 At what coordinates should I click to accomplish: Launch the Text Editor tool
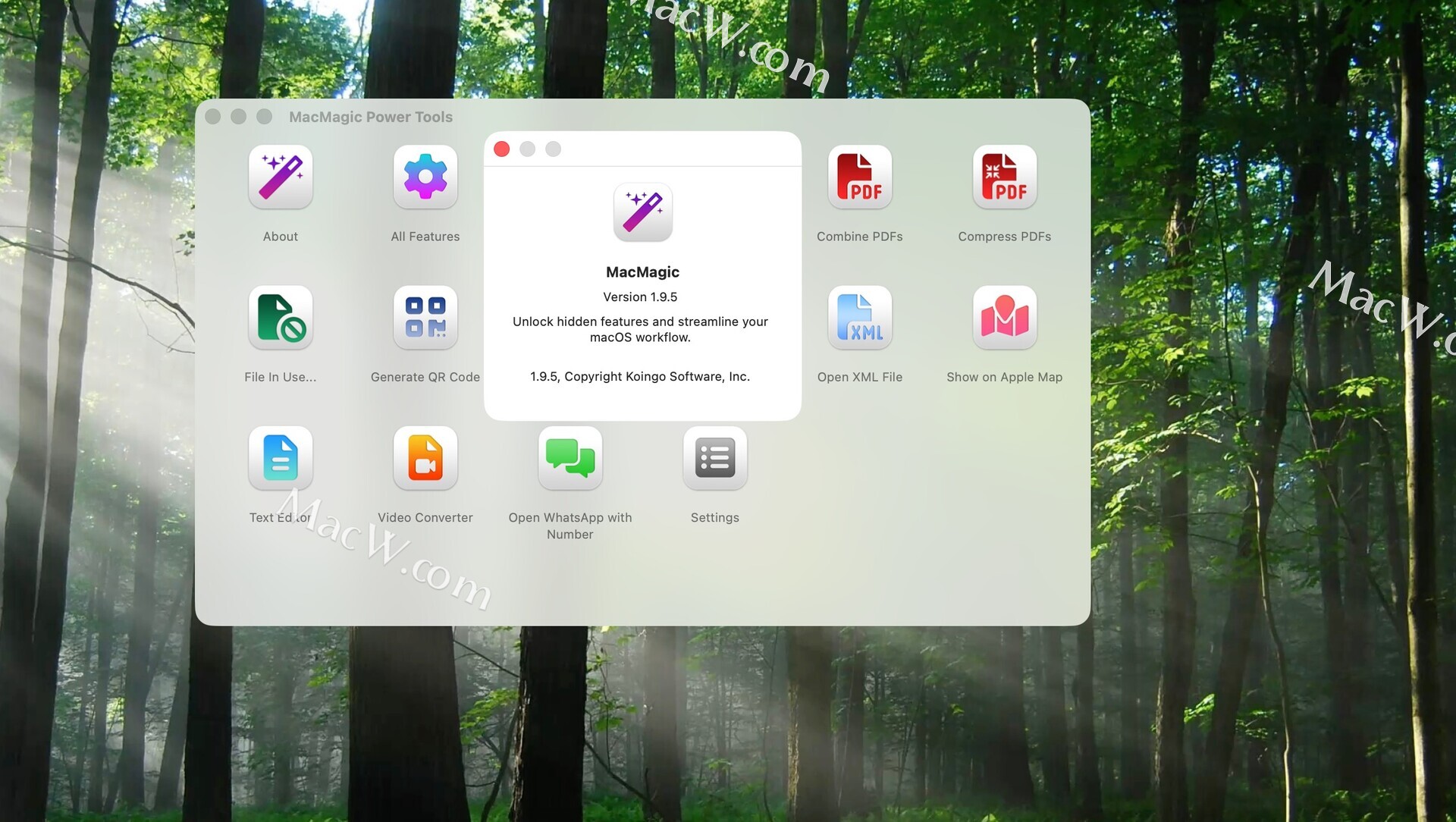point(280,457)
